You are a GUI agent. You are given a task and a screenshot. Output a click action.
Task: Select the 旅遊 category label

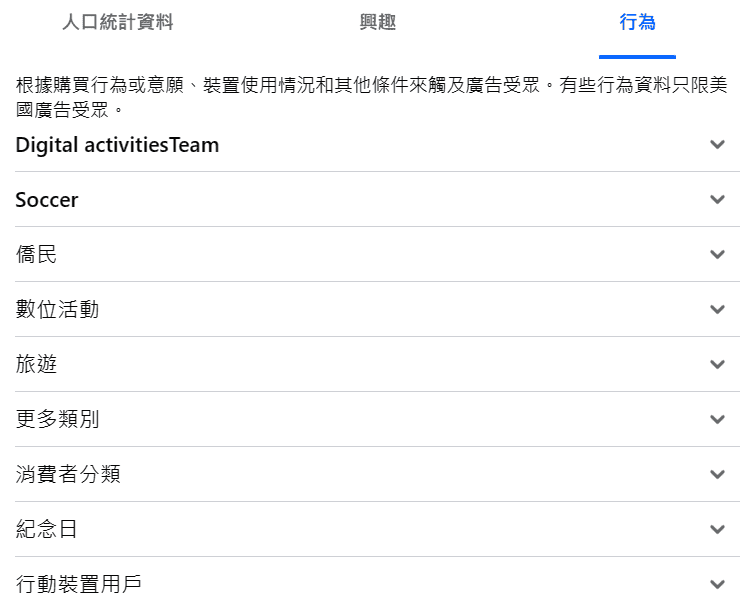tap(36, 364)
